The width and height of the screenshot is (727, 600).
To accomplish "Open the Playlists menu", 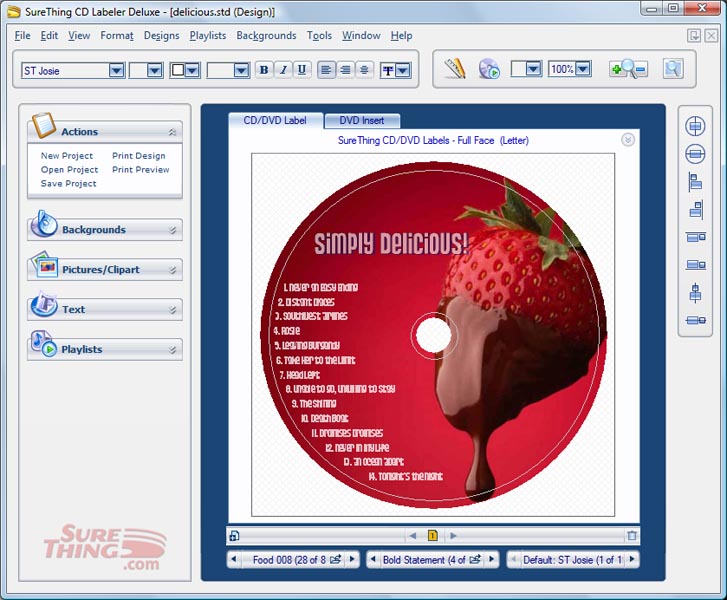I will coord(207,35).
